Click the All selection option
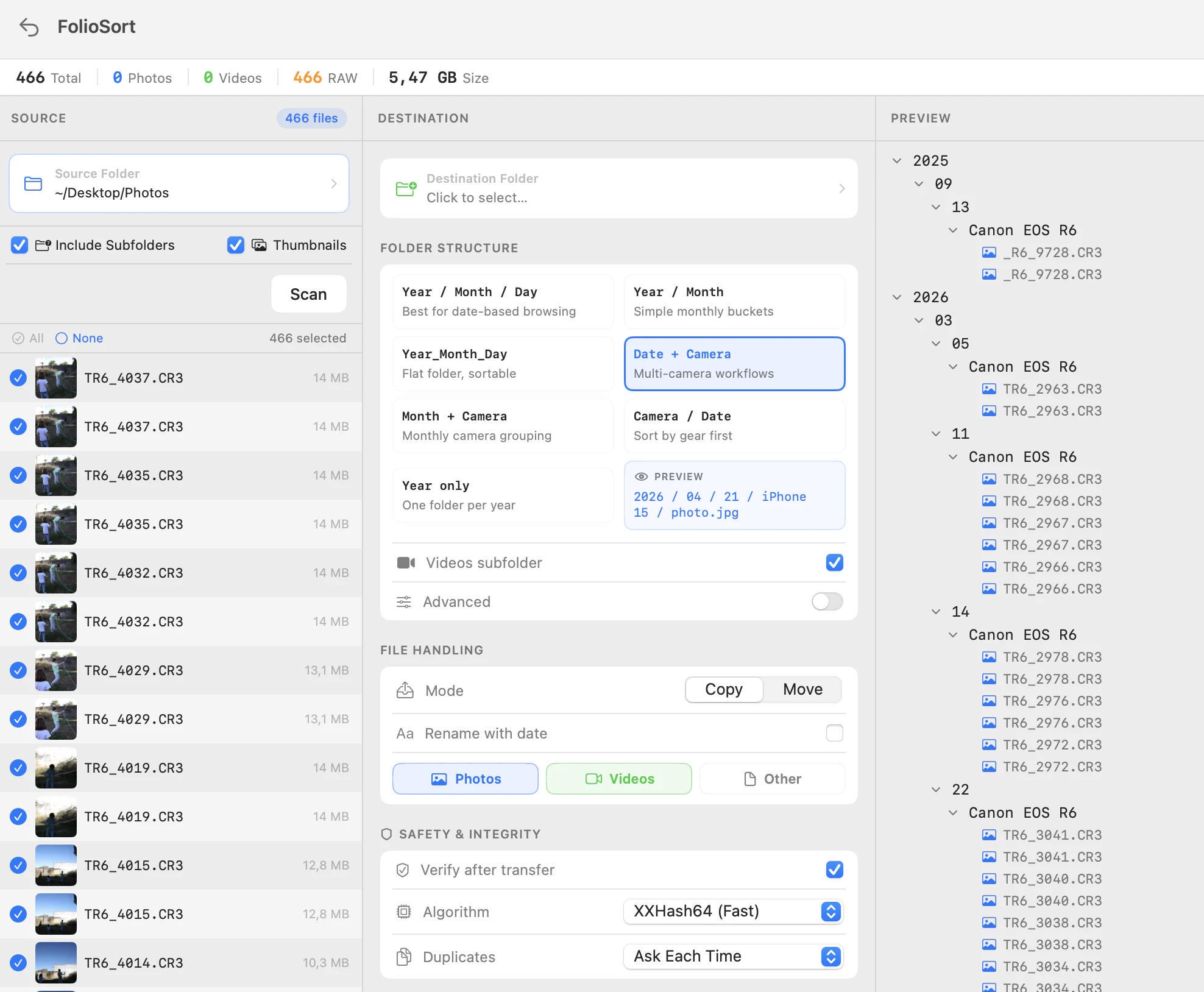 29,338
